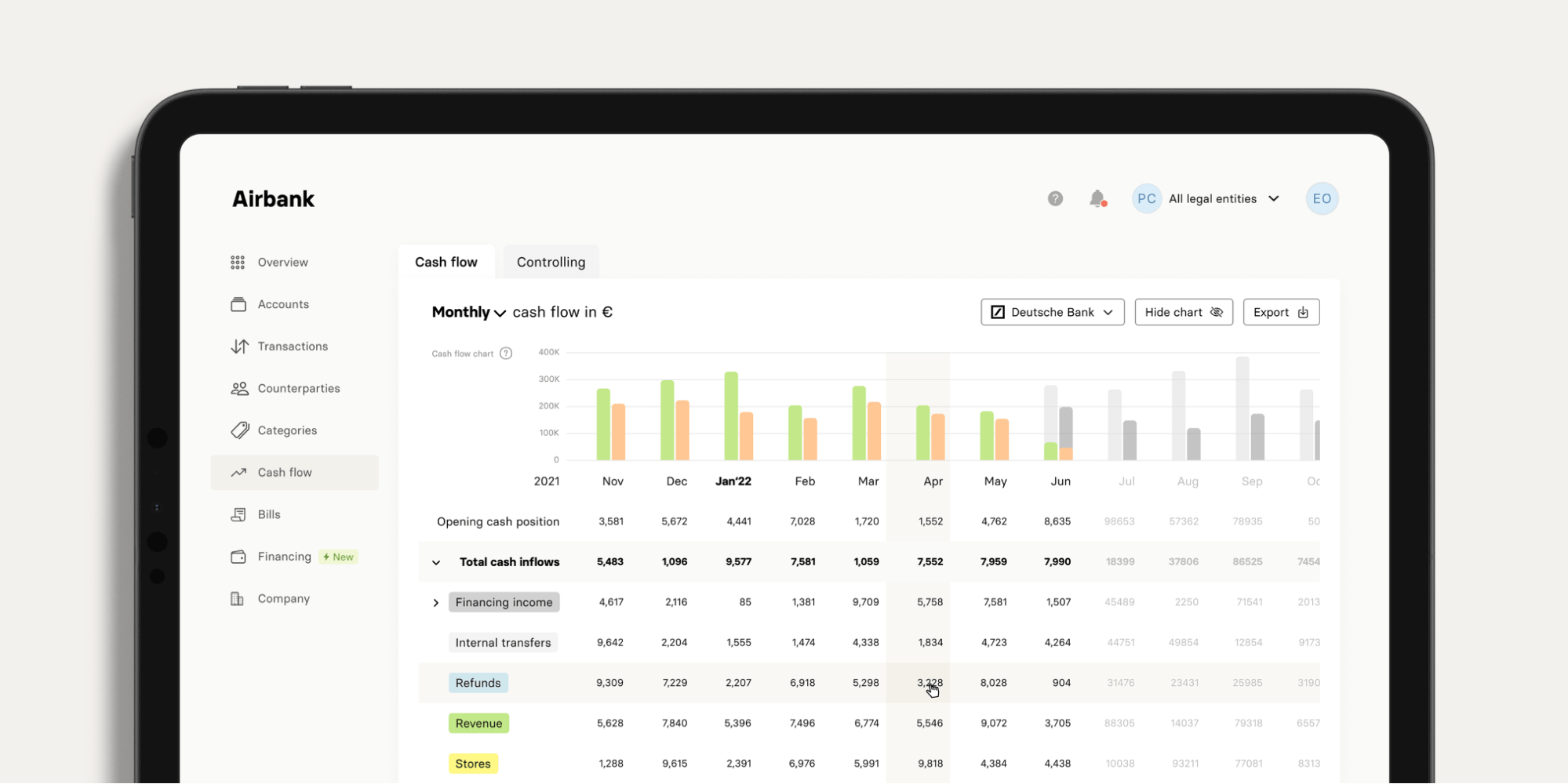Click the Cash flow trend icon in sidebar
The image size is (1568, 784).
[238, 473]
